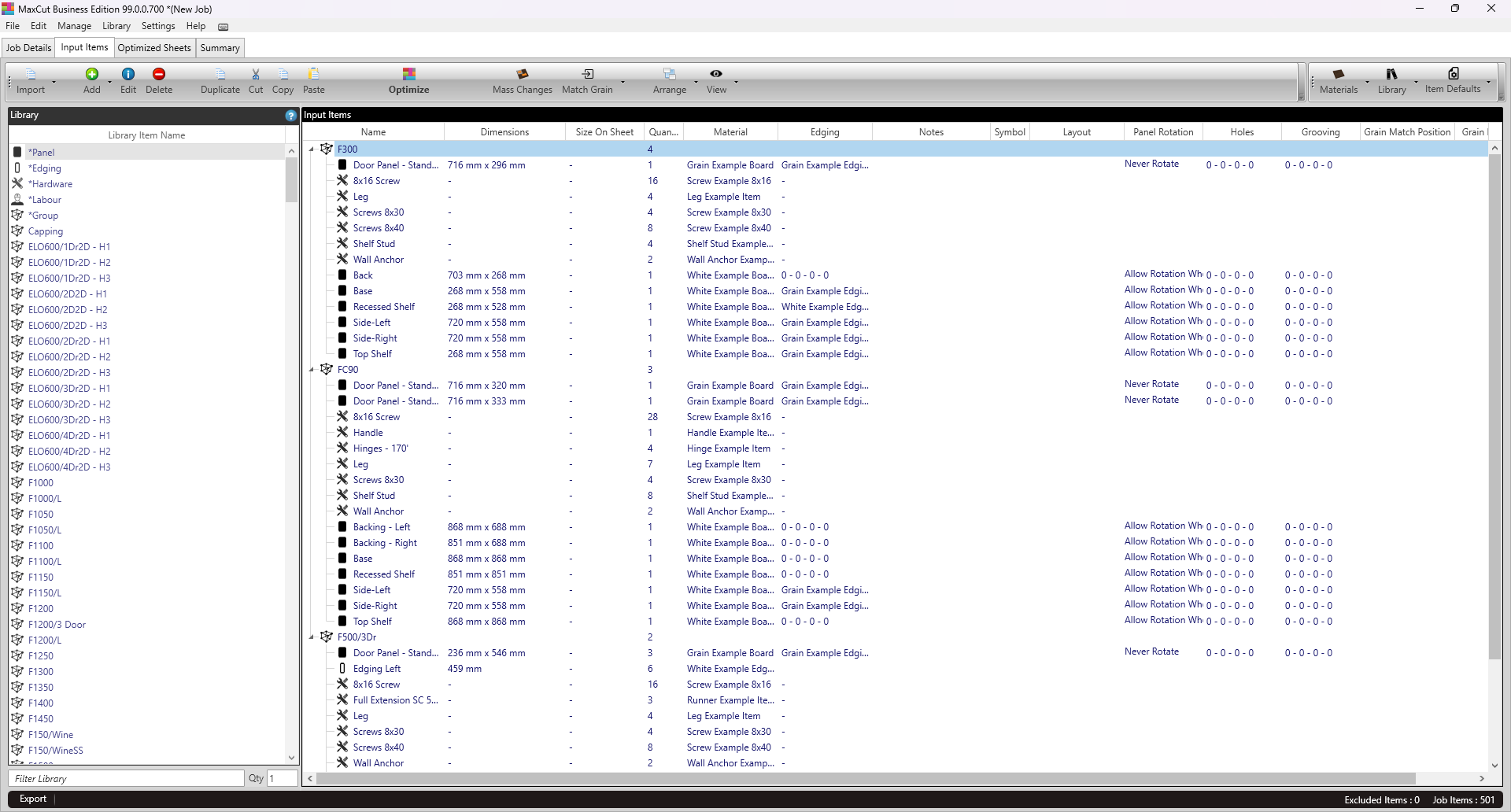Open the Materials manager
The width and height of the screenshot is (1511, 812).
click(1339, 81)
